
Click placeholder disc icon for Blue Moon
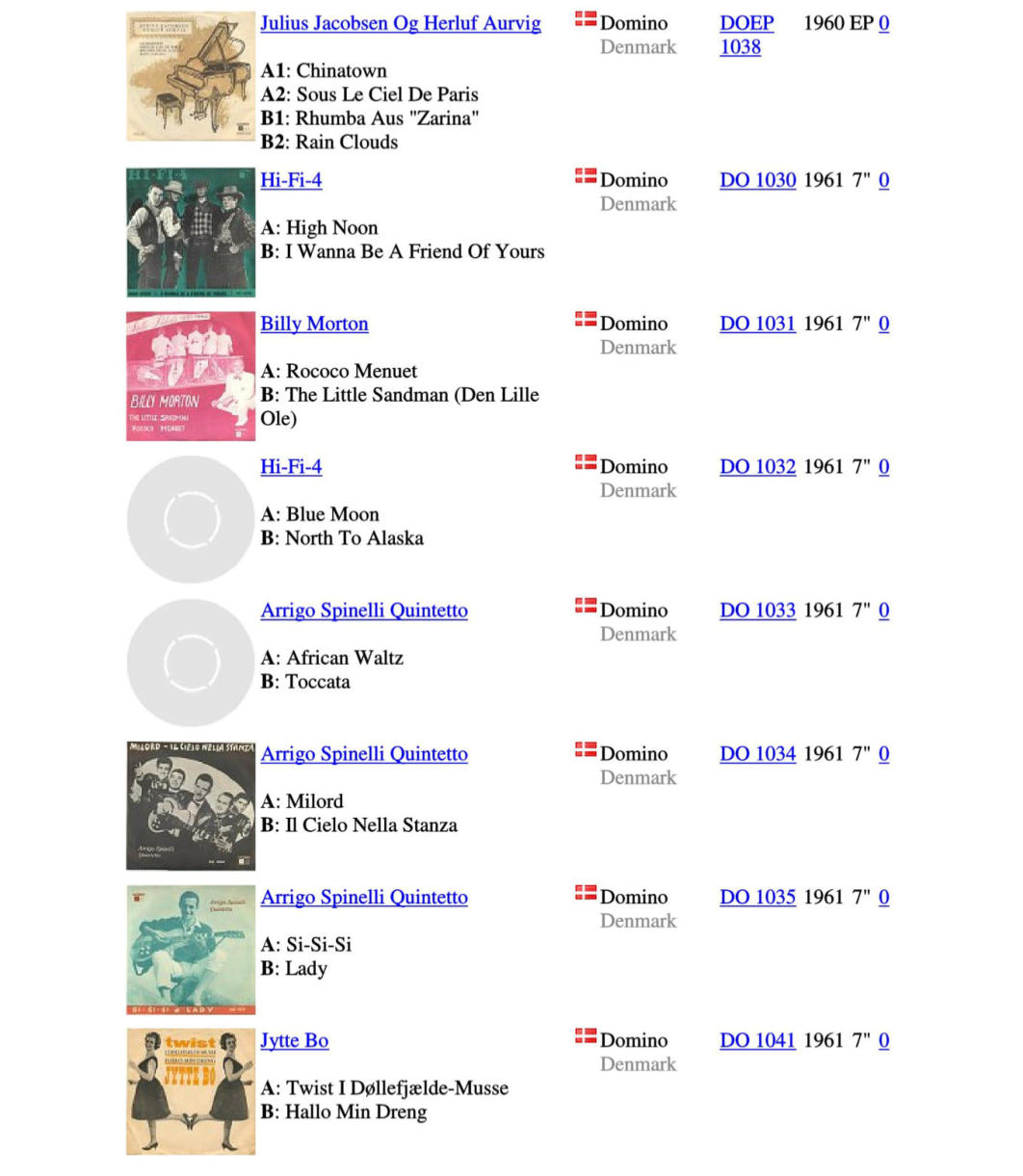pyautogui.click(x=191, y=519)
